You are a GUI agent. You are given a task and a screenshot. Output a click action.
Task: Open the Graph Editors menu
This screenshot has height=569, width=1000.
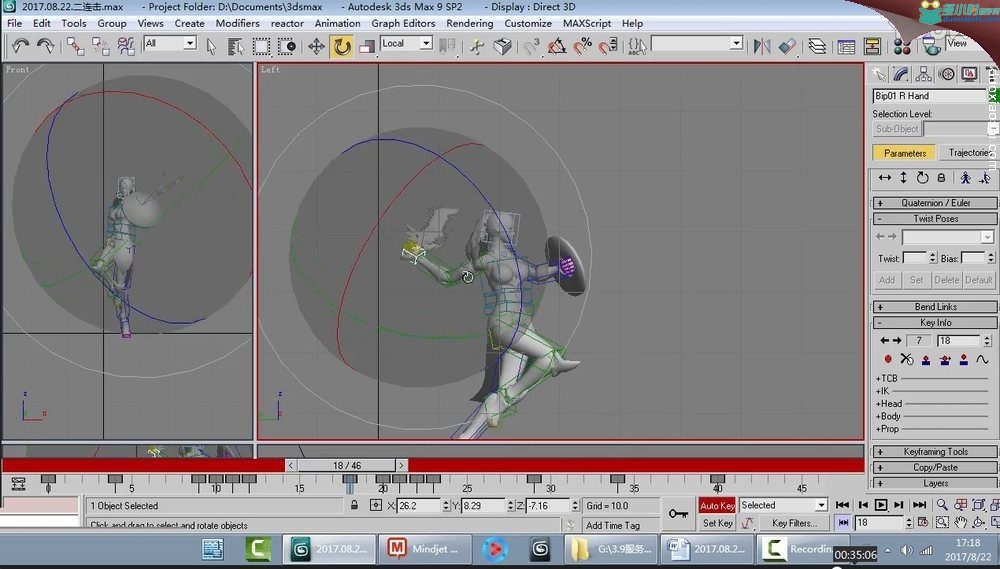click(x=403, y=23)
